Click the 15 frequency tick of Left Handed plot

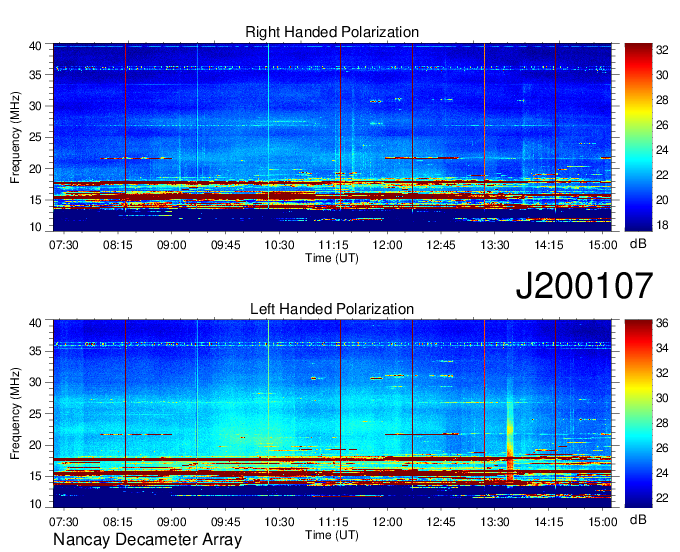click(x=35, y=477)
